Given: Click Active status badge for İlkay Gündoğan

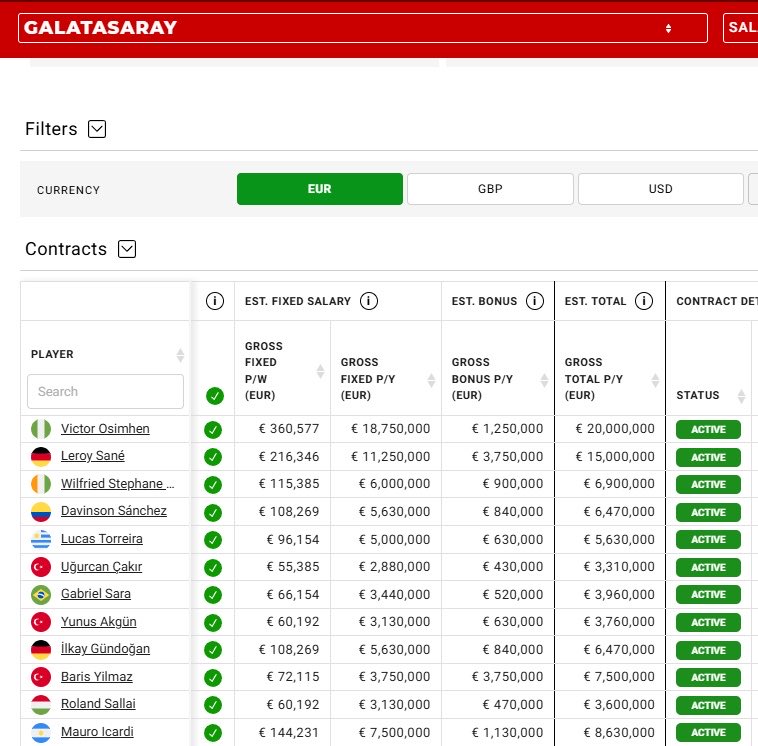Looking at the screenshot, I should [708, 650].
